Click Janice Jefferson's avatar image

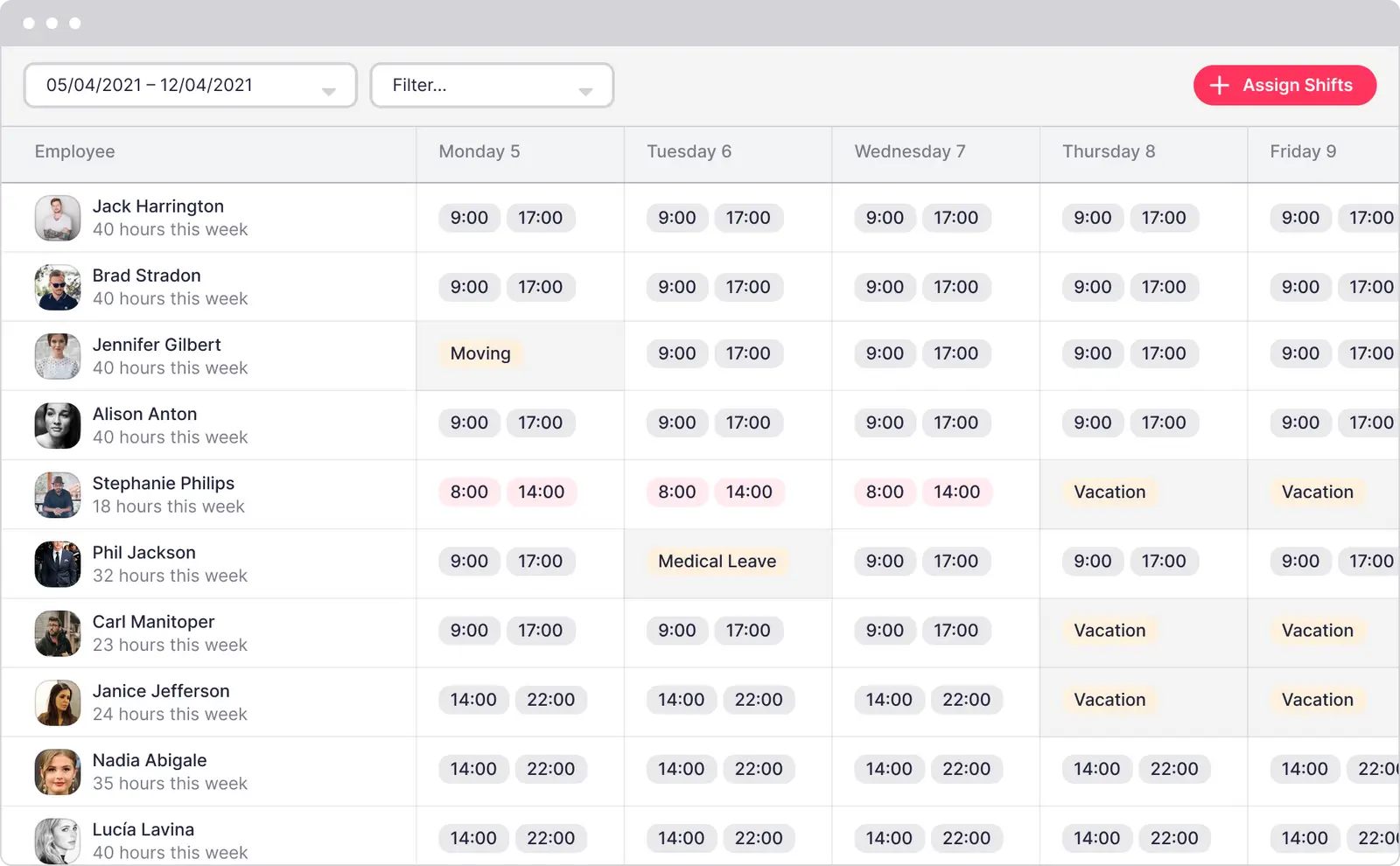(x=57, y=702)
